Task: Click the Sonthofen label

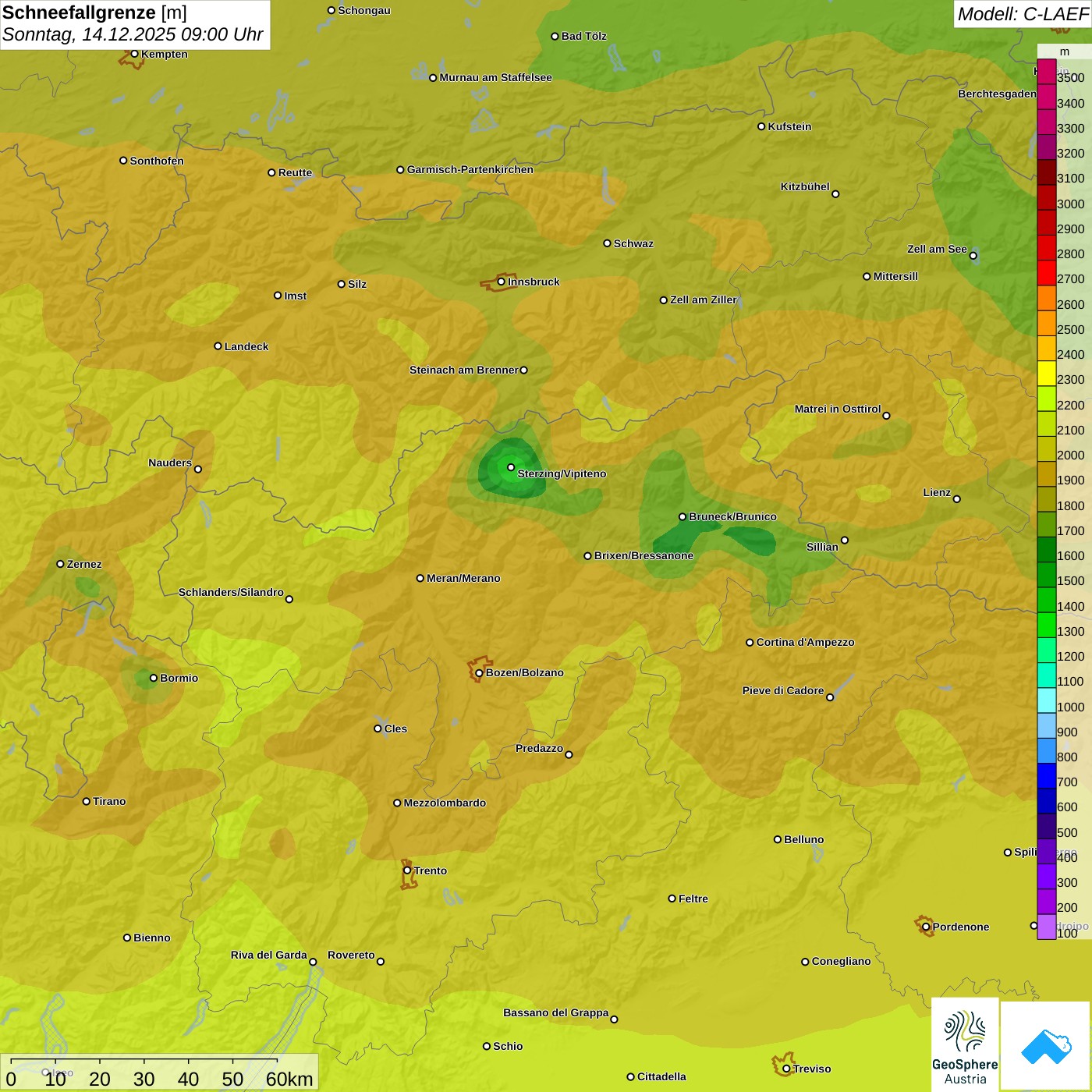Action: click(x=157, y=161)
